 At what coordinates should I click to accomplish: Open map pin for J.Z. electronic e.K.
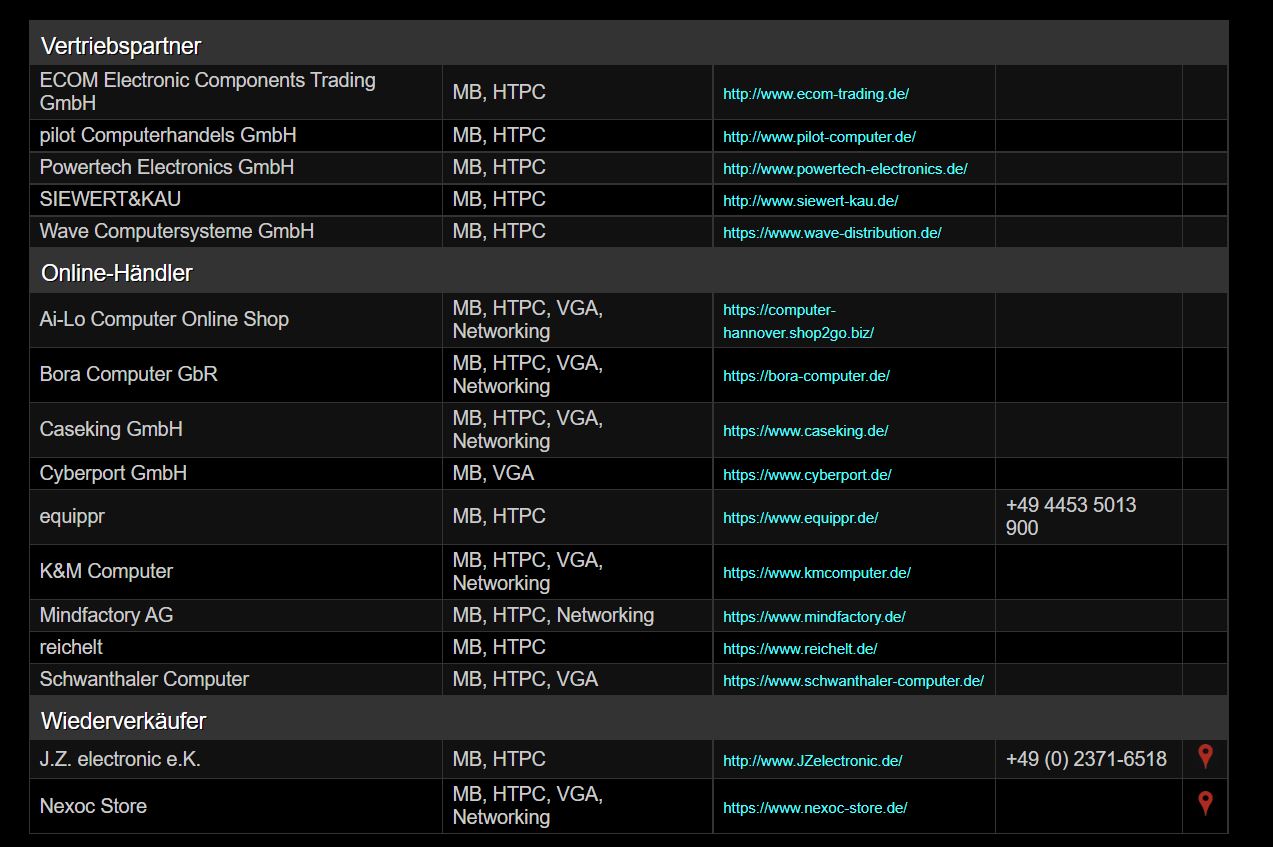click(x=1205, y=757)
